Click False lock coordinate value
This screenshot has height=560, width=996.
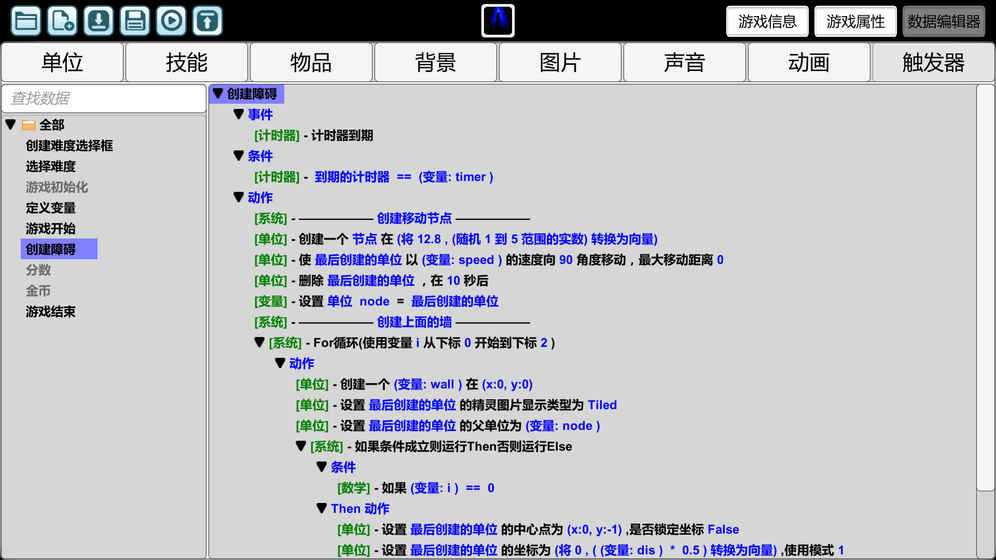click(x=723, y=530)
